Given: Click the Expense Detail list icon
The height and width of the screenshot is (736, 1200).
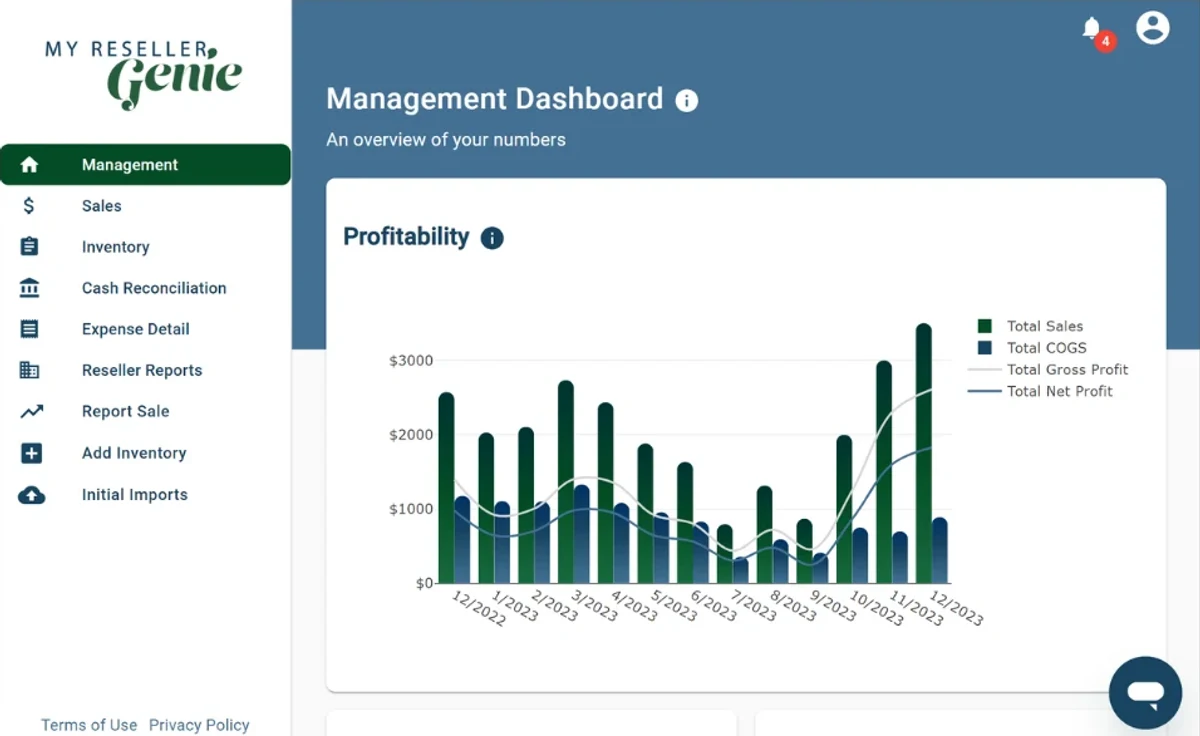Looking at the screenshot, I should [x=30, y=329].
